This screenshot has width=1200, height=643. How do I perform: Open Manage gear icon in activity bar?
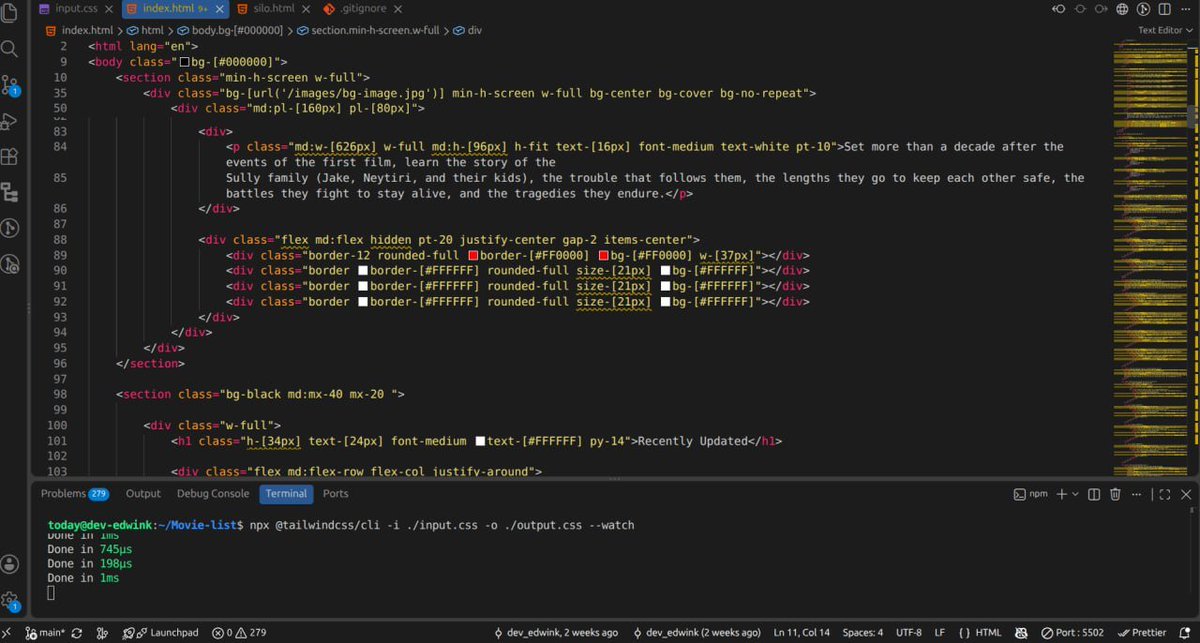[10, 601]
